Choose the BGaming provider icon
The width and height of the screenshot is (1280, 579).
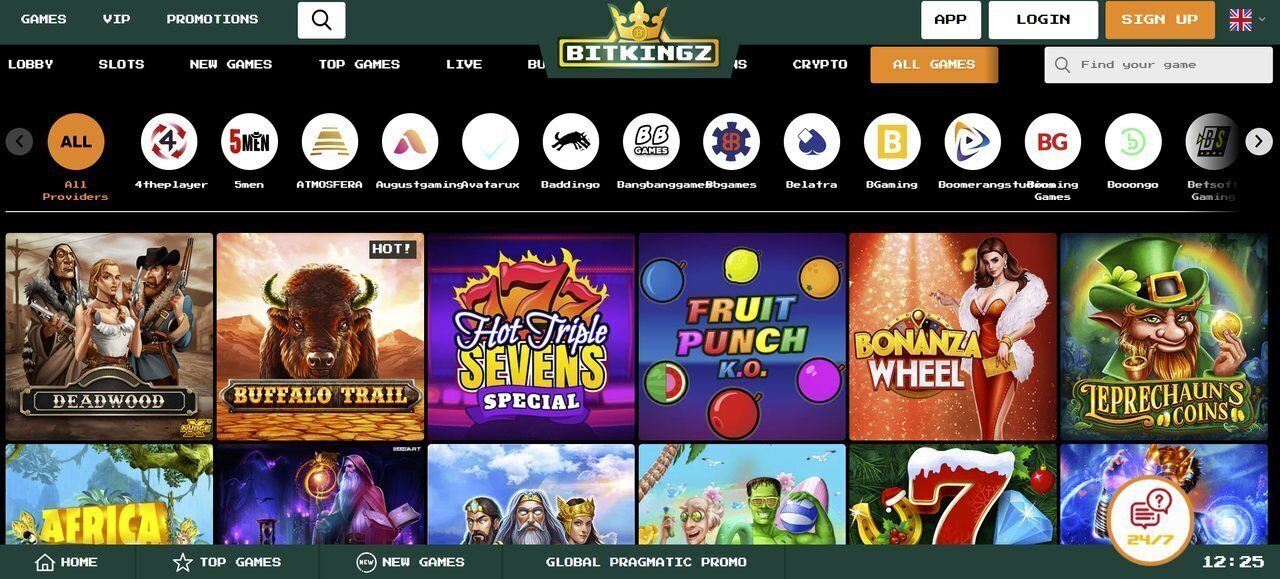point(892,141)
